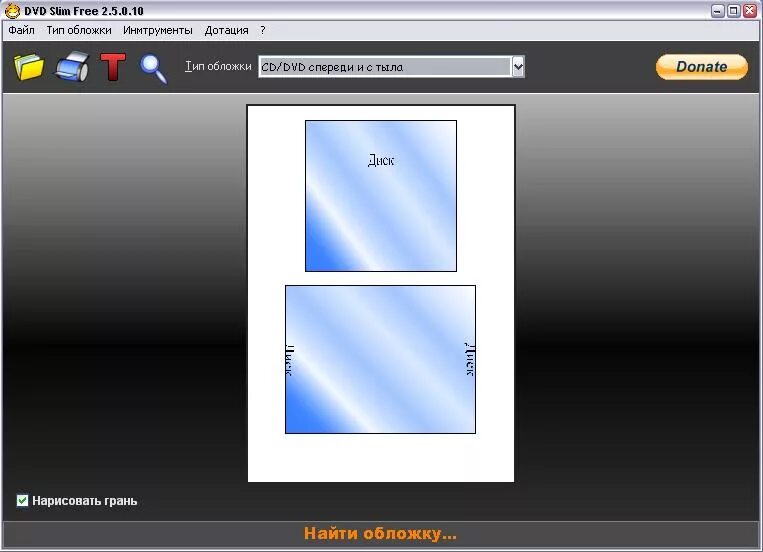This screenshot has width=763, height=552.
Task: Select the red T text tool
Action: click(x=113, y=67)
